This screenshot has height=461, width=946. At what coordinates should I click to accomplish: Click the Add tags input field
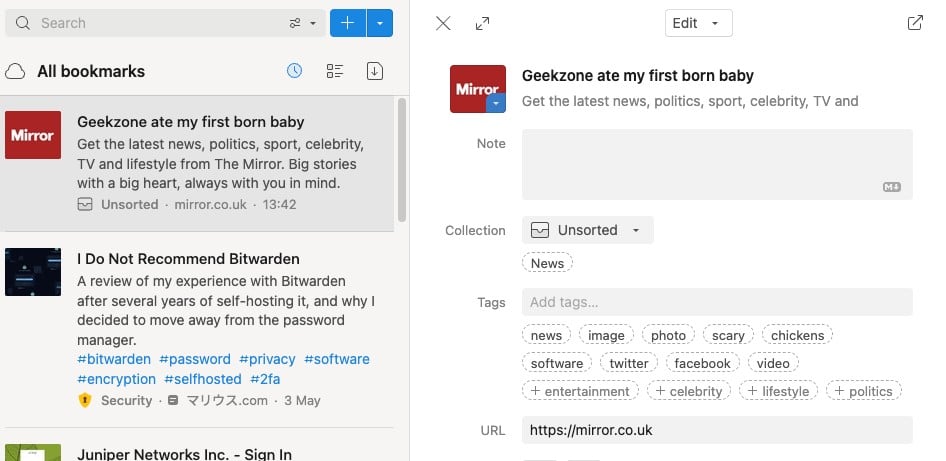(x=717, y=302)
